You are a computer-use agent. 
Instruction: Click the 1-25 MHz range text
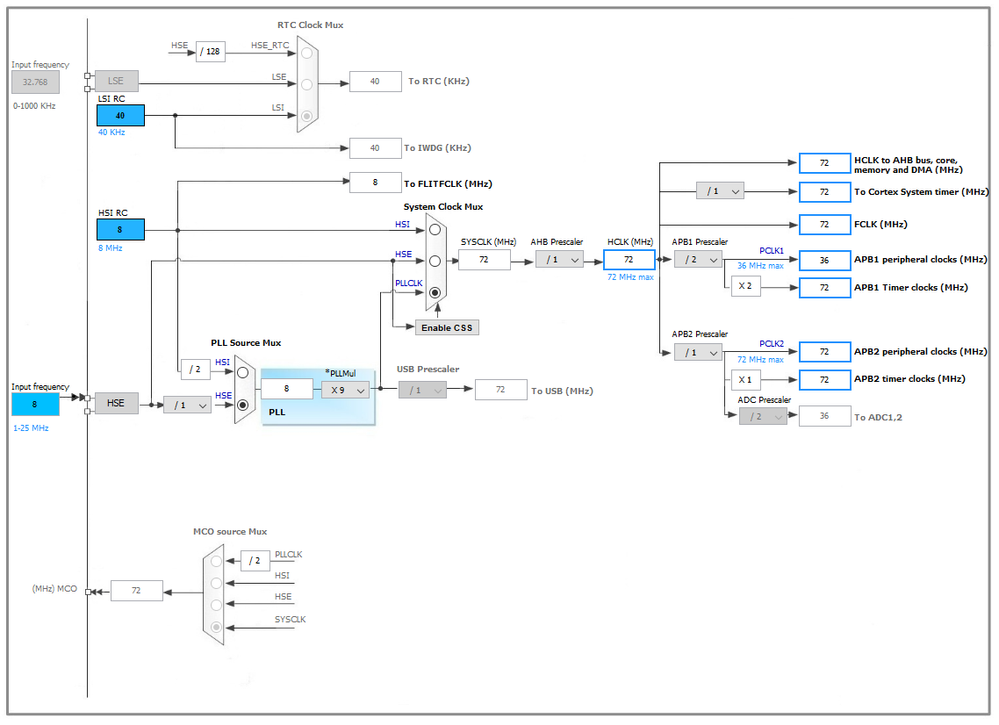[31, 428]
